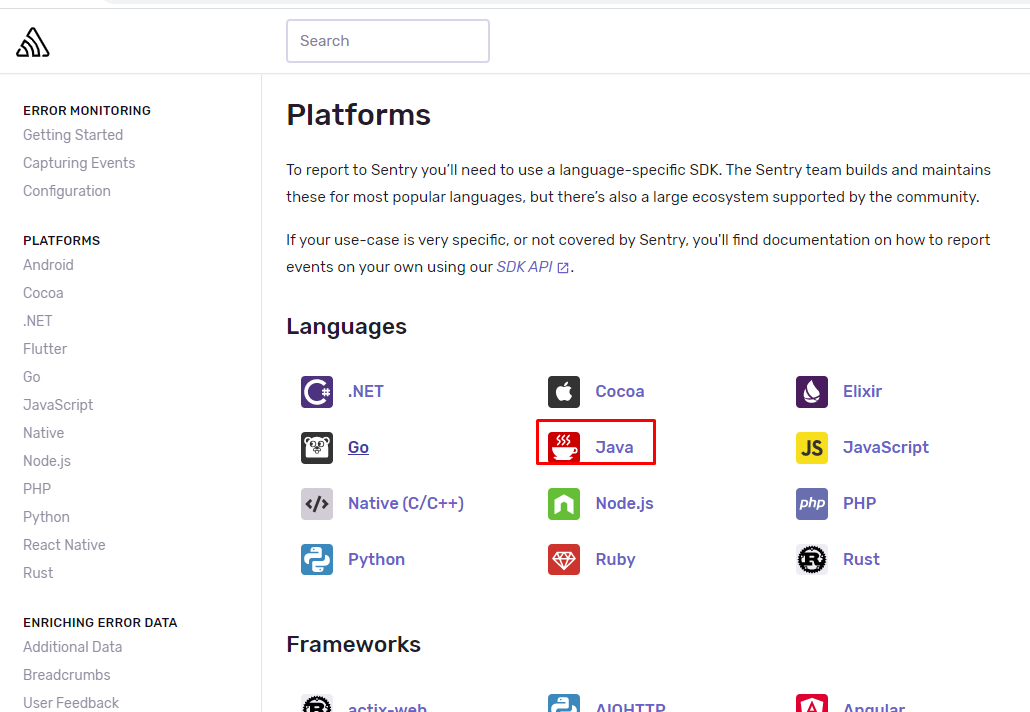Click the Rust gear icon in Languages
This screenshot has width=1030, height=712.
(x=812, y=560)
